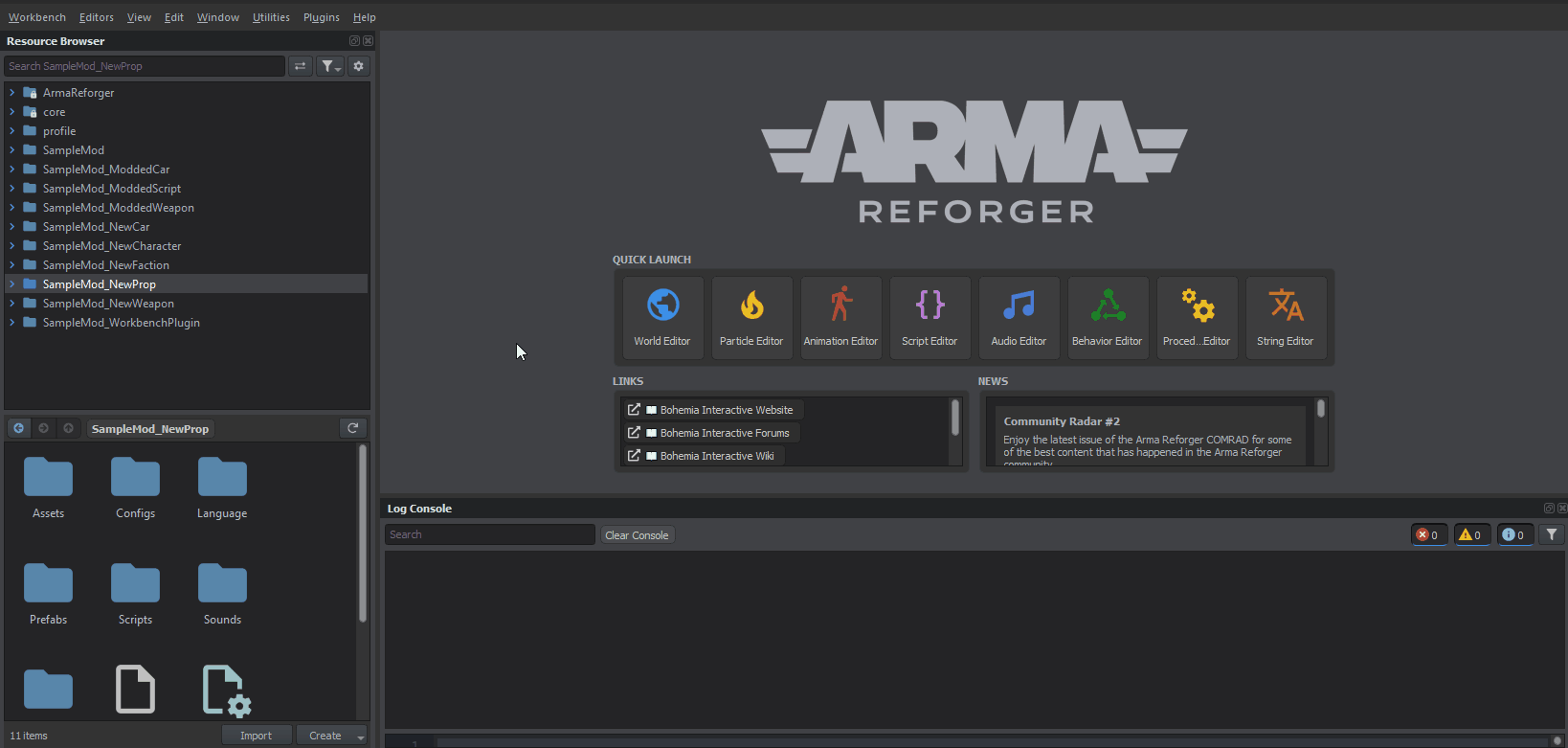This screenshot has width=1568, height=748.
Task: Open the Help menu
Action: click(x=365, y=17)
